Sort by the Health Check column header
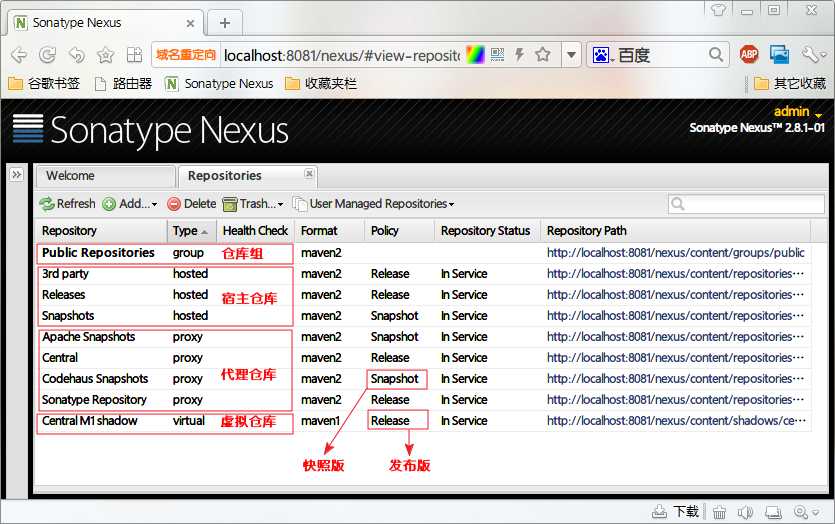Viewport: 835px width, 524px height. [x=255, y=231]
